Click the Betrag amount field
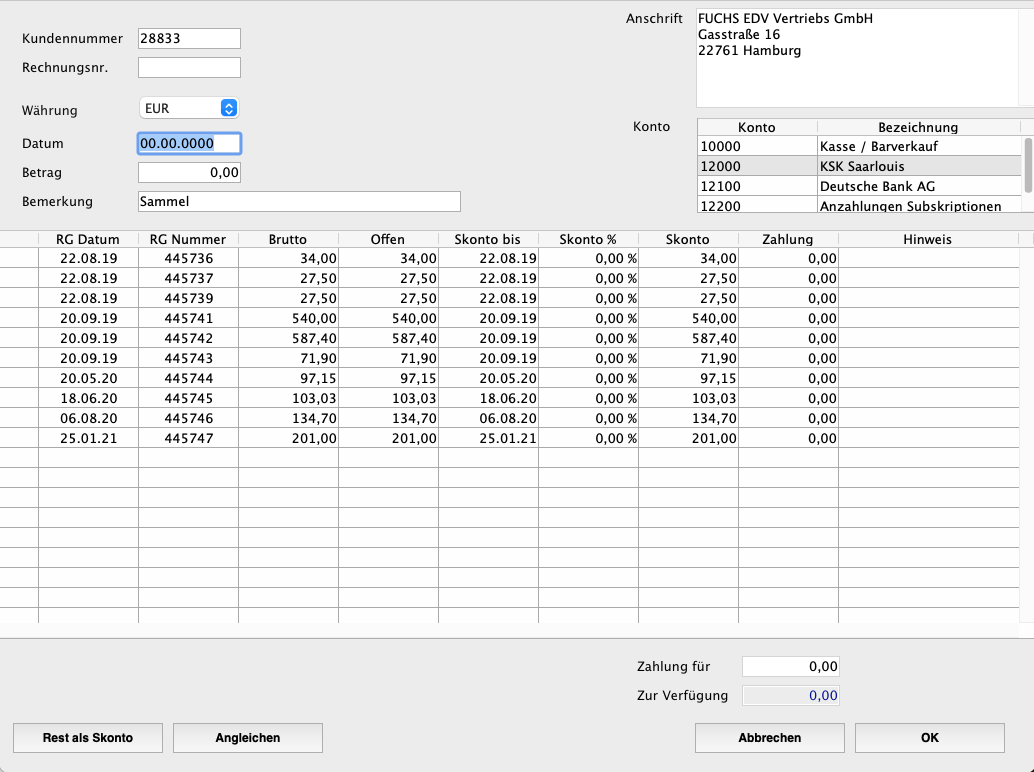Image resolution: width=1034 pixels, height=772 pixels. pos(189,173)
